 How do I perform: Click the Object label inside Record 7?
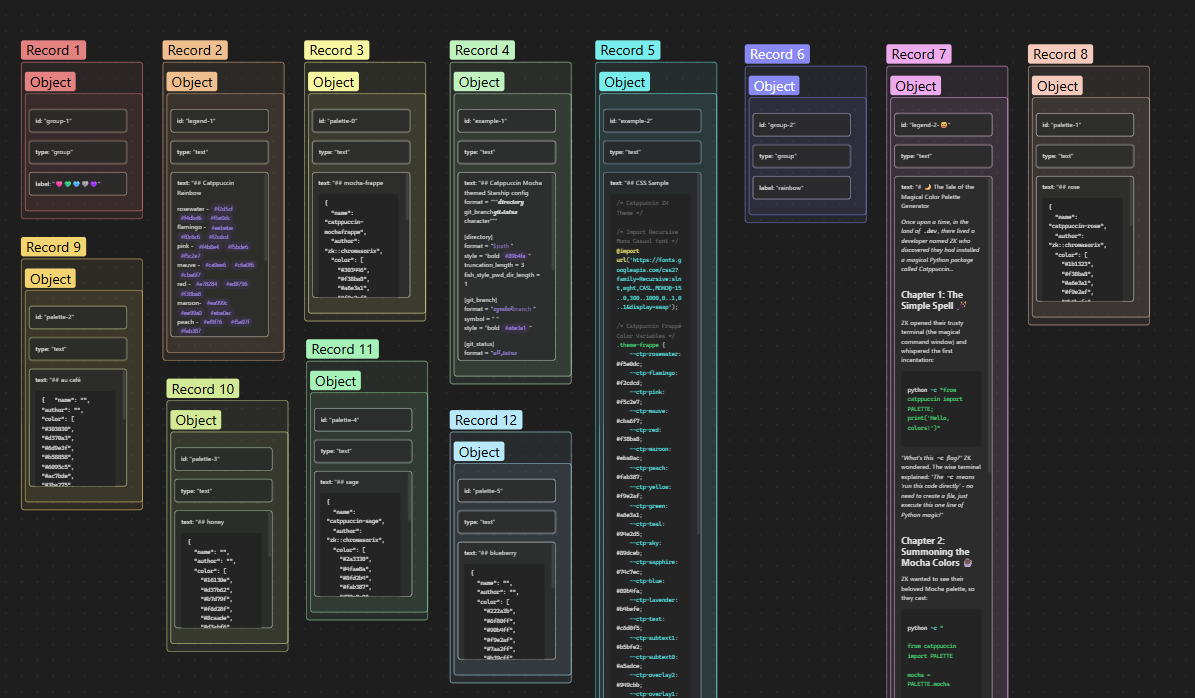click(x=916, y=86)
